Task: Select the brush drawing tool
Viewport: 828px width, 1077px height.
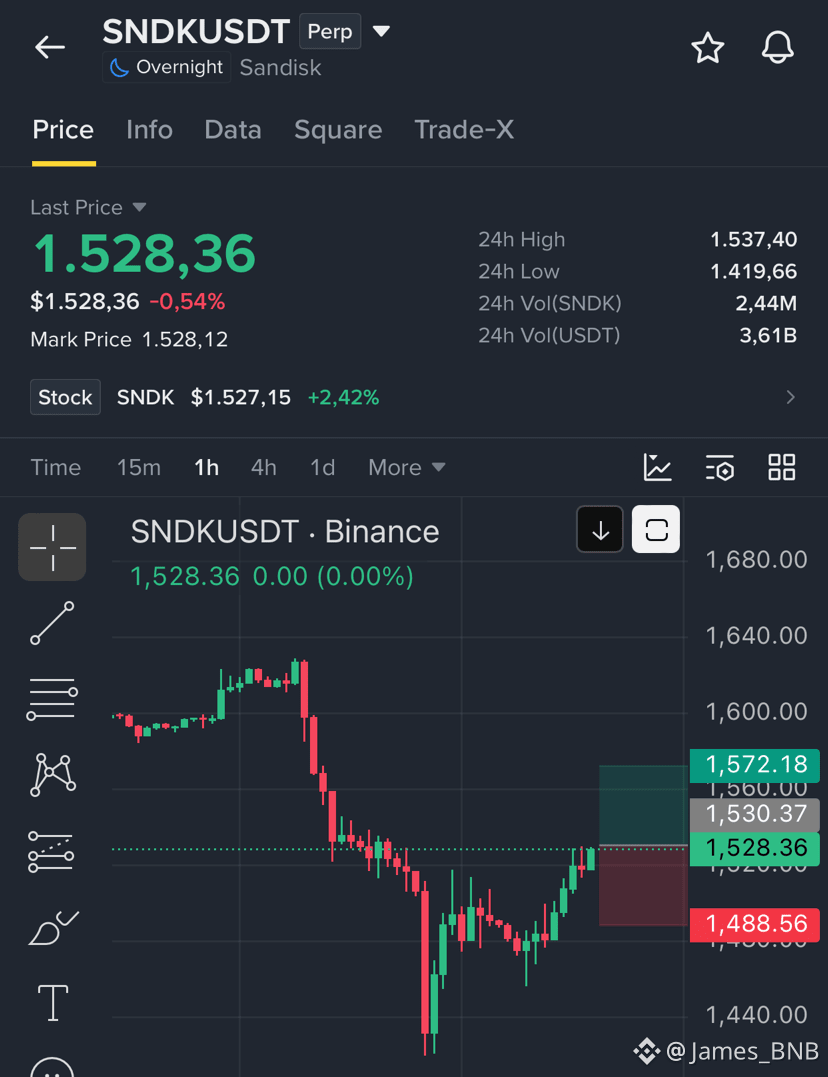Action: [54, 928]
